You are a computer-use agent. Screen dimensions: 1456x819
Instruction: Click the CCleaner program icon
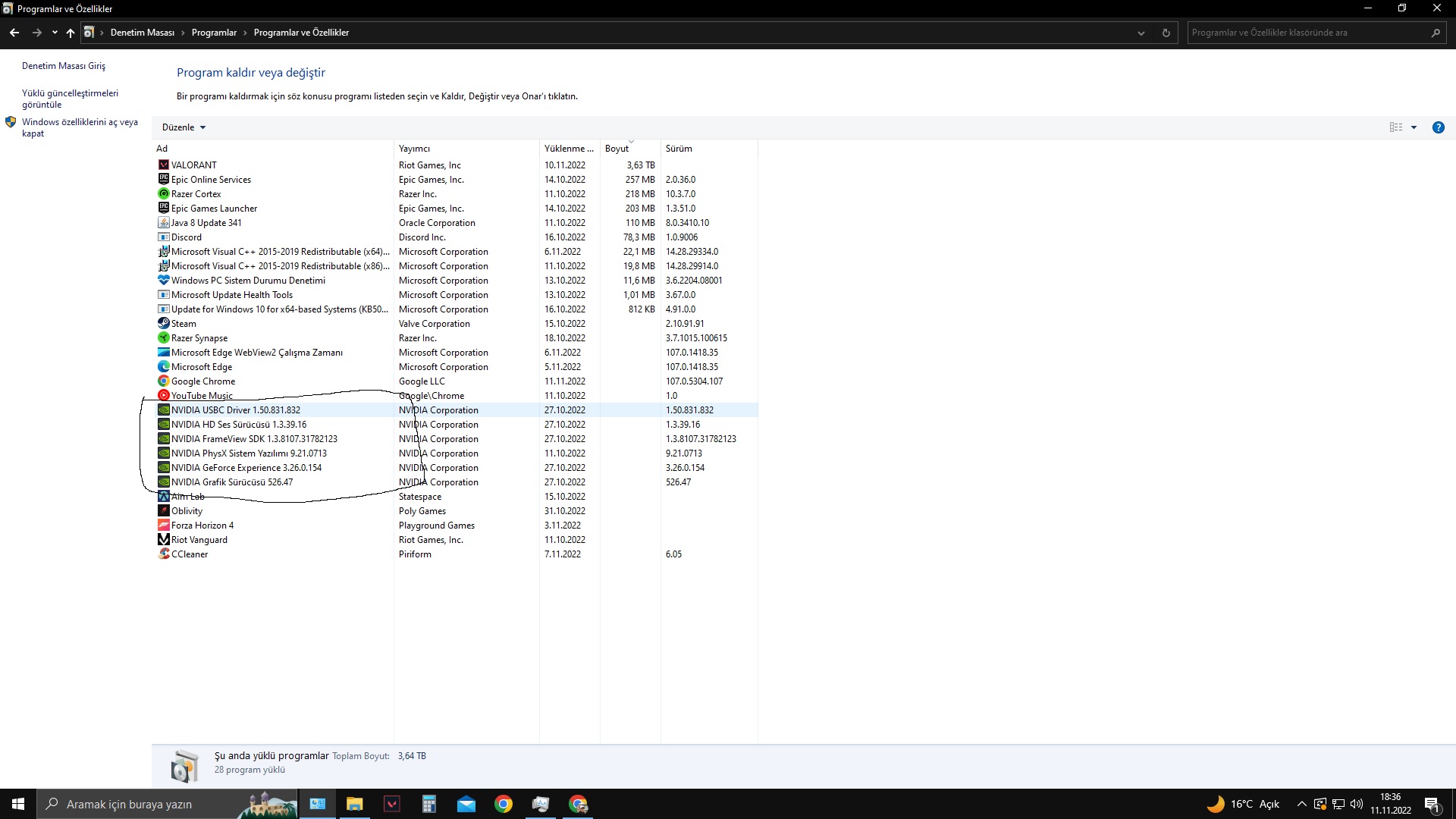coord(163,554)
